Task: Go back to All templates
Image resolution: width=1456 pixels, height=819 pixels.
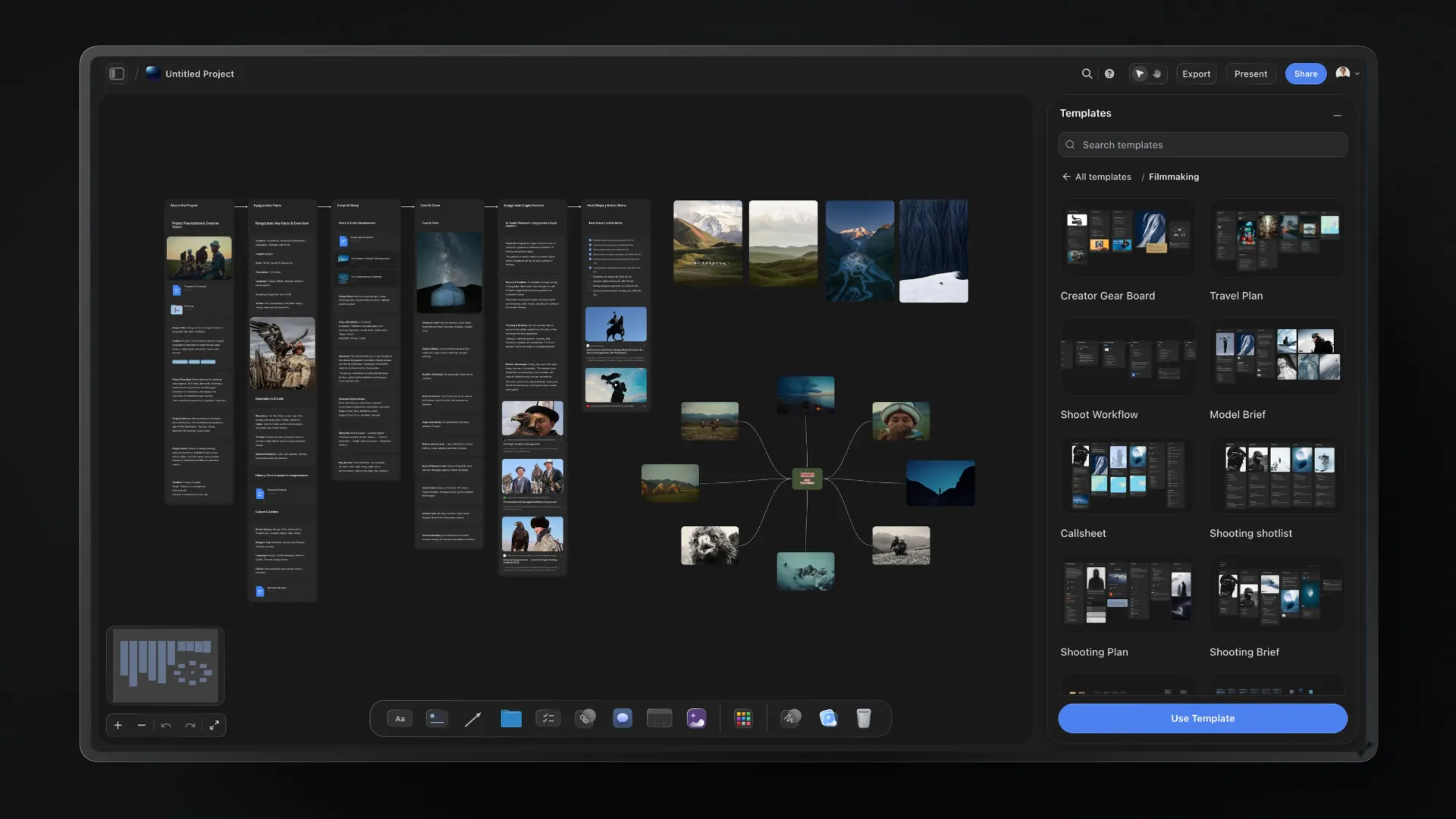Action: coord(1097,177)
